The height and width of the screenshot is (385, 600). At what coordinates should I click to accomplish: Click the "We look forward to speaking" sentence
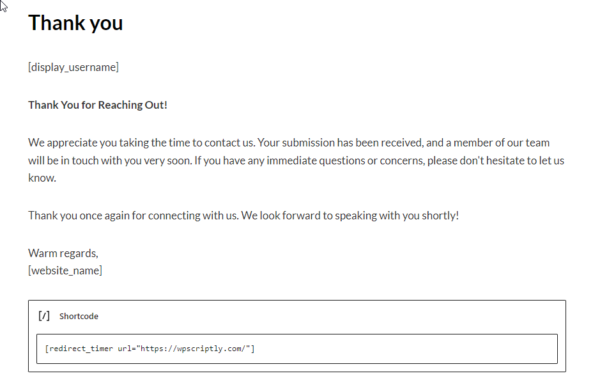click(x=350, y=215)
